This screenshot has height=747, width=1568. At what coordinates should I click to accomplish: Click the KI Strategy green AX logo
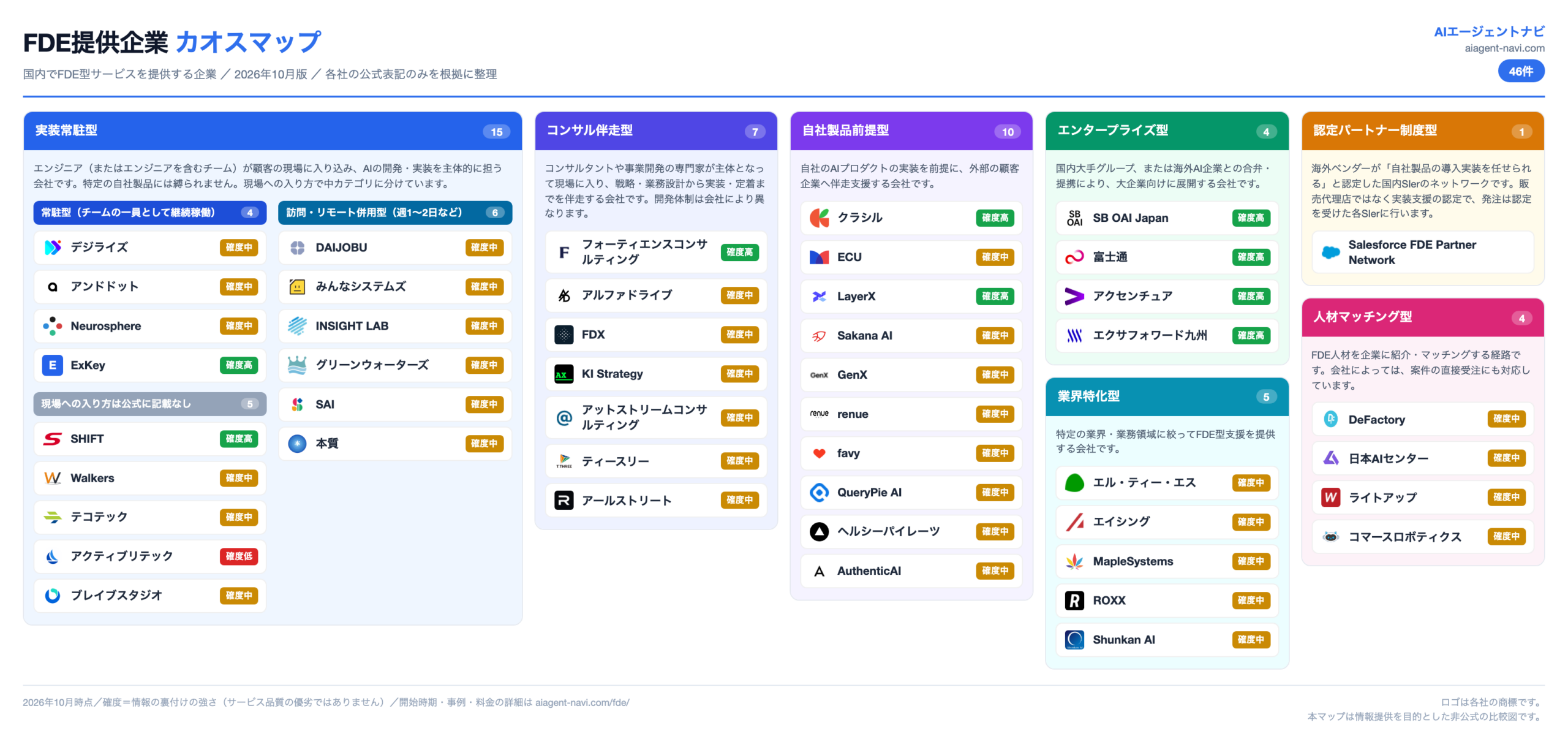point(564,374)
